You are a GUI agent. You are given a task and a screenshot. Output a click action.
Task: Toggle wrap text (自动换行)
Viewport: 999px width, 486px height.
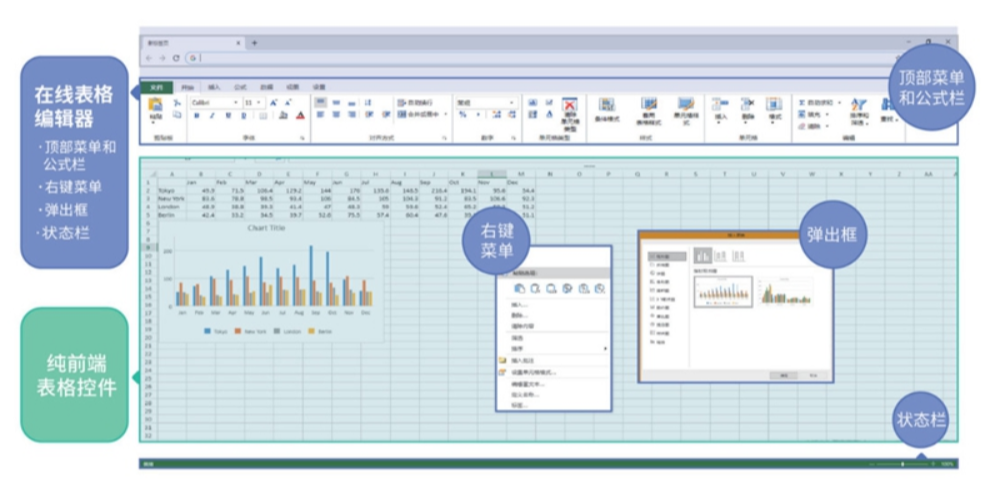point(415,103)
